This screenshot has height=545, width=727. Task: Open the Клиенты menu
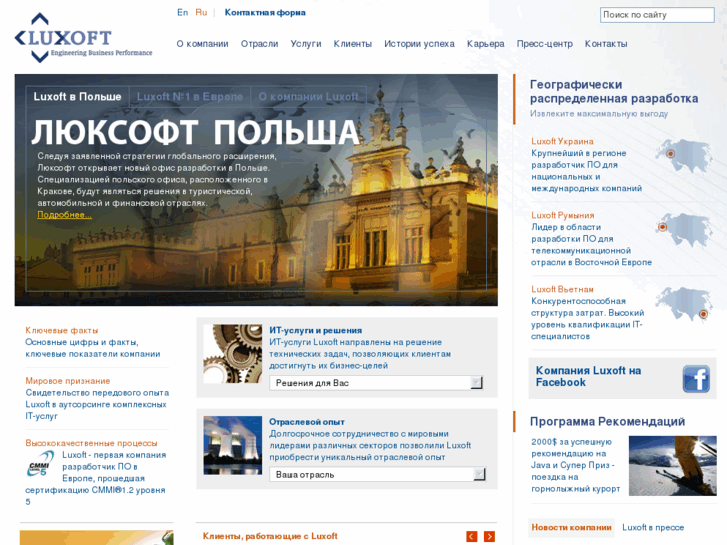tap(352, 44)
